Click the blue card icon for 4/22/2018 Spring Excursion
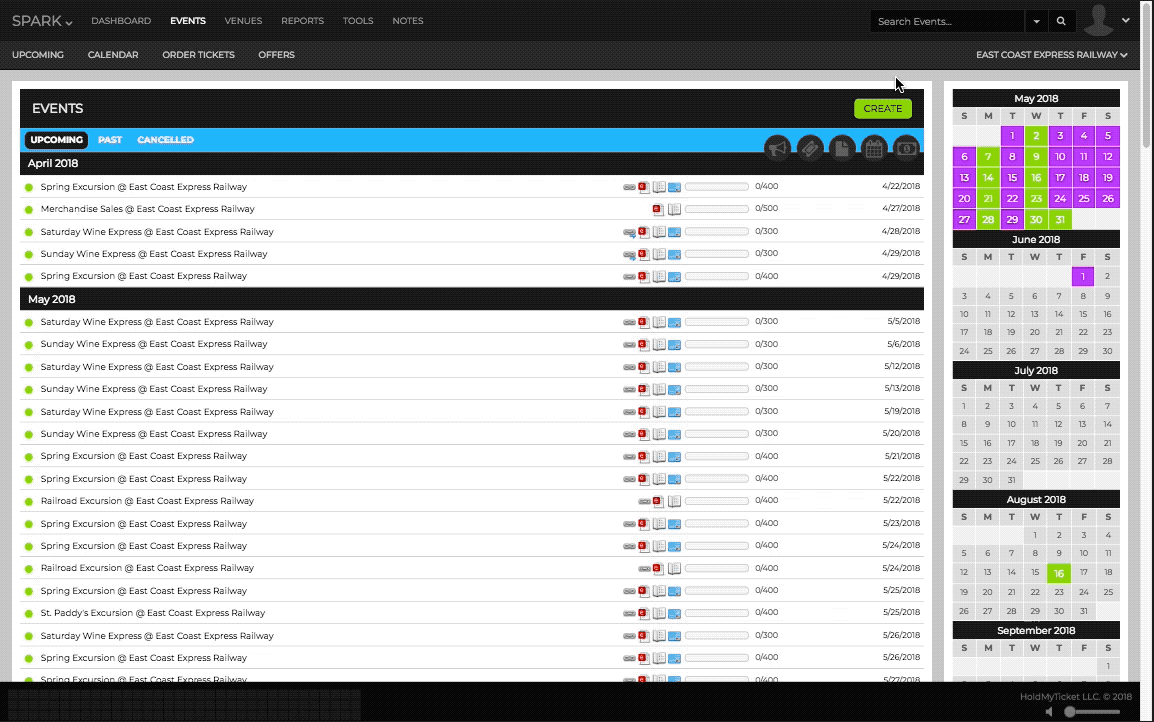Screen dimensions: 1154x722 pyautogui.click(x=674, y=188)
